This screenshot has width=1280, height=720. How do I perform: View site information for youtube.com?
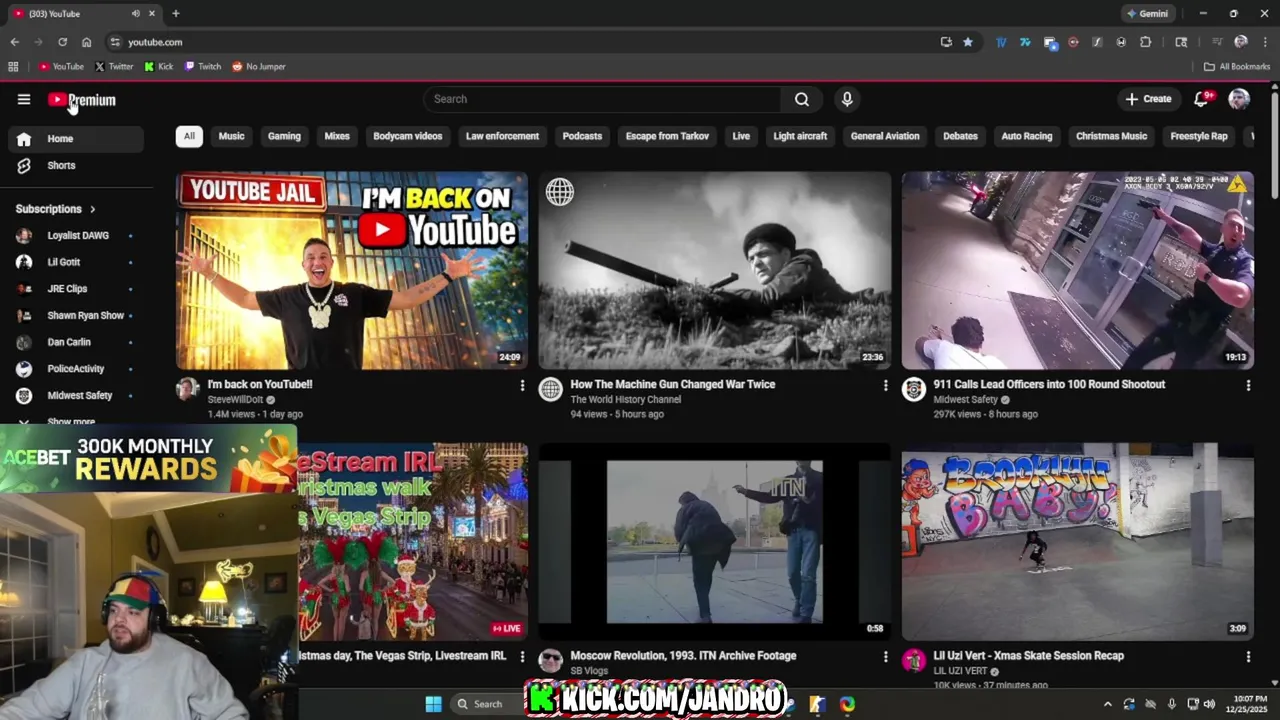[x=115, y=42]
